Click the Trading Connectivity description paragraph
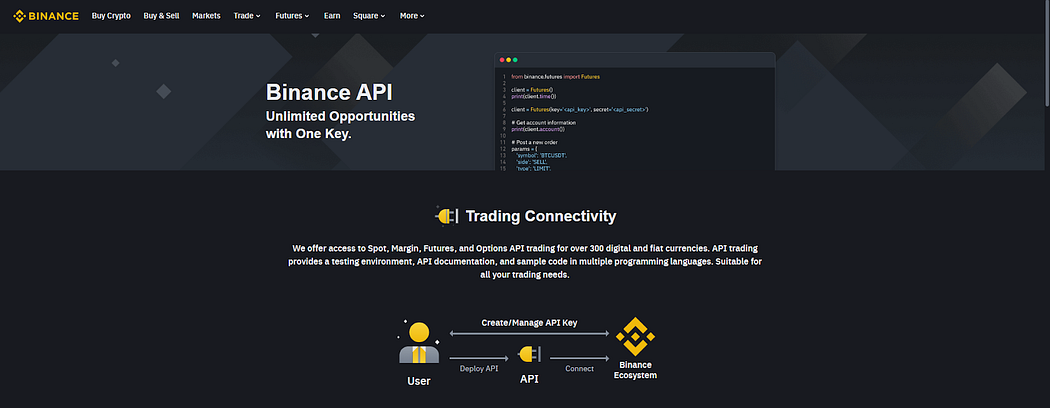The image size is (1050, 408). 525,261
